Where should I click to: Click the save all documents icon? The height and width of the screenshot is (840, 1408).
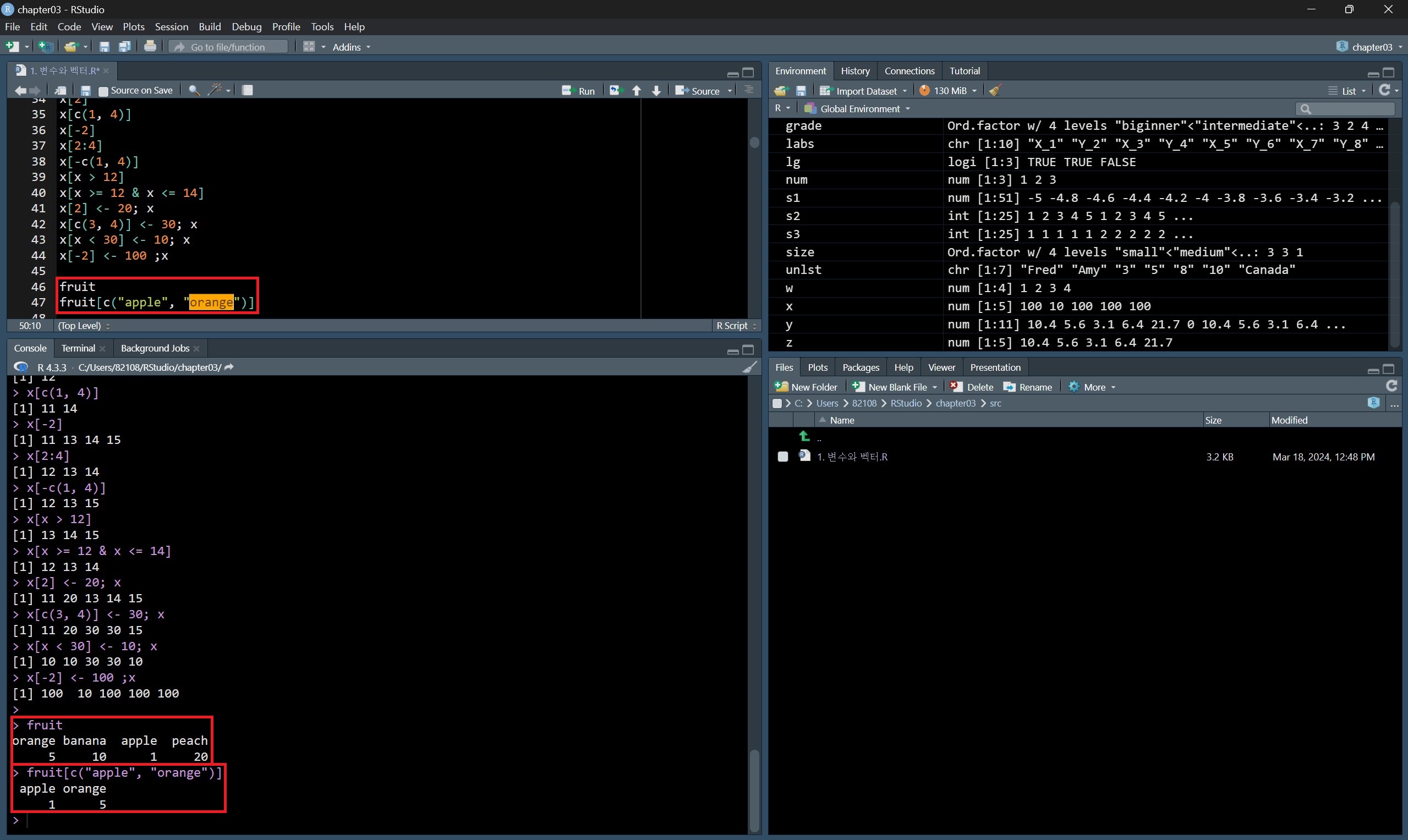pyautogui.click(x=124, y=46)
